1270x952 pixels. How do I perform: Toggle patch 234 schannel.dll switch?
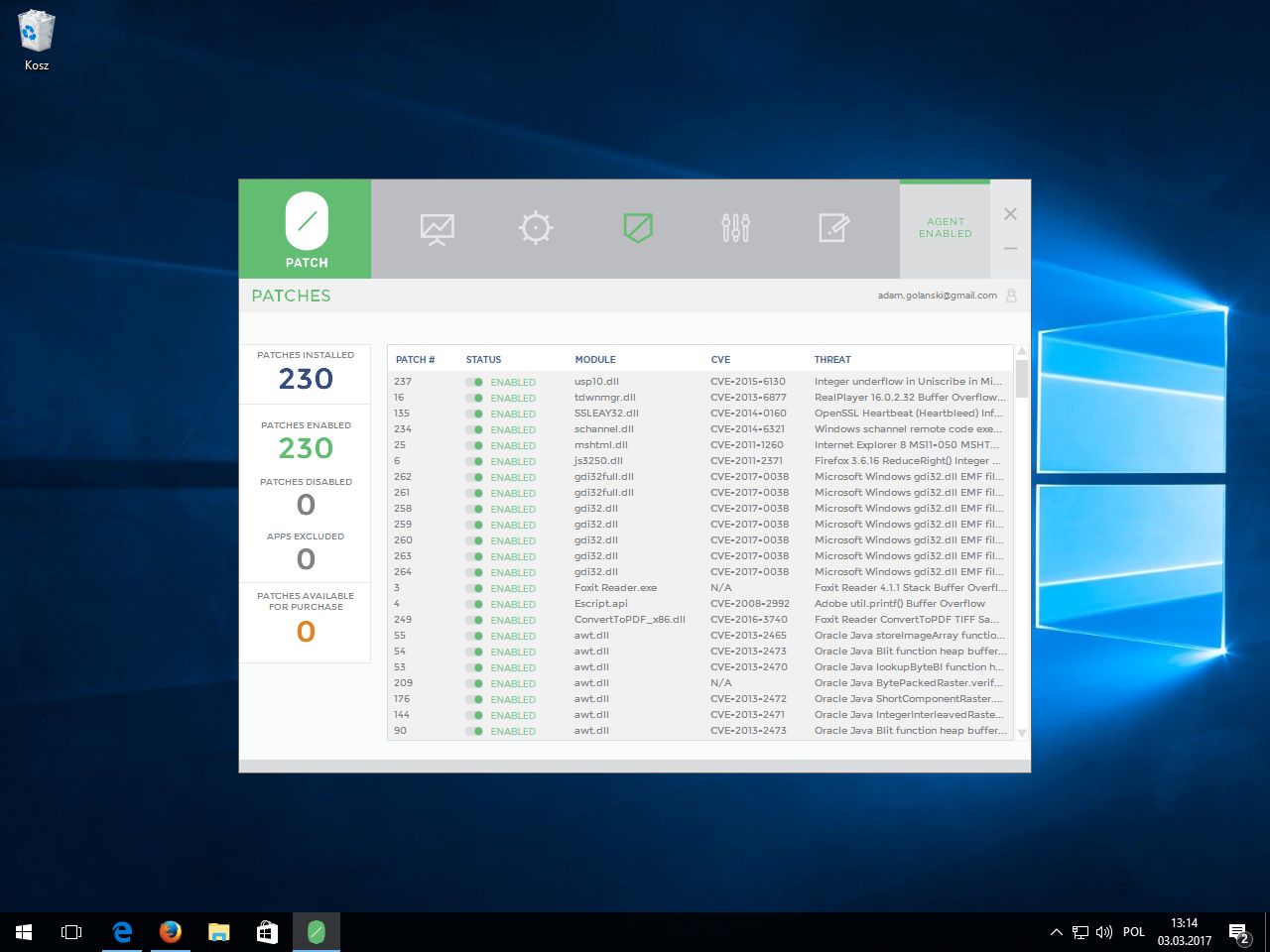(x=474, y=429)
